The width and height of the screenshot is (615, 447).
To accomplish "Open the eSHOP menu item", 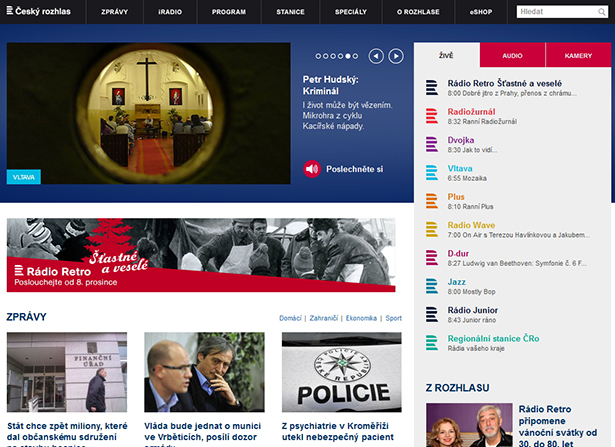I will (481, 12).
